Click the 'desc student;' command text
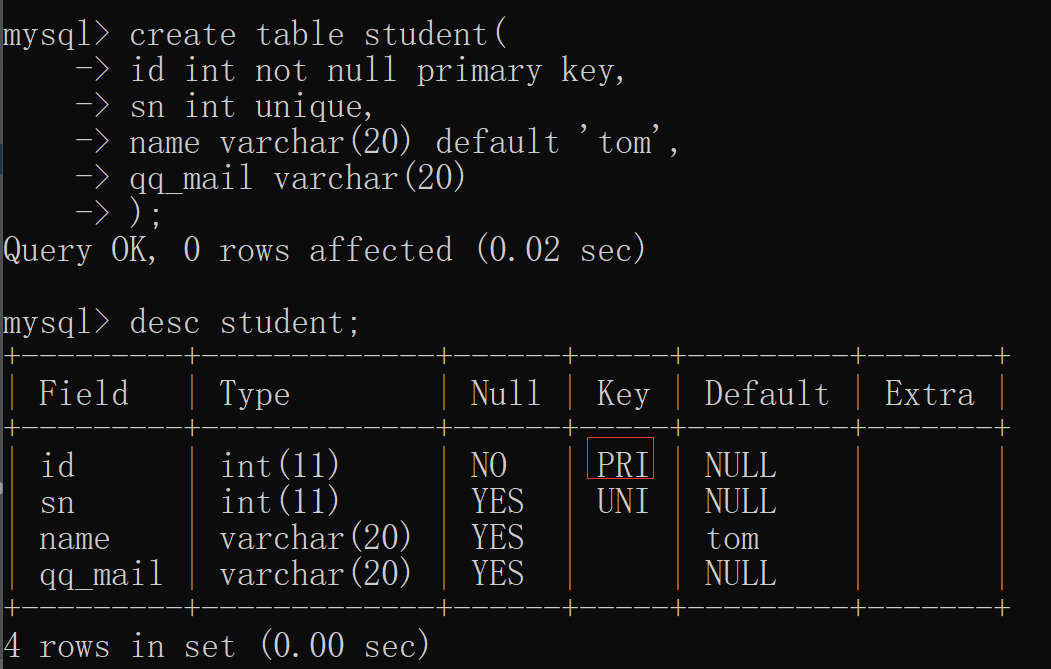Screen dimensions: 1051x669 coord(245,322)
